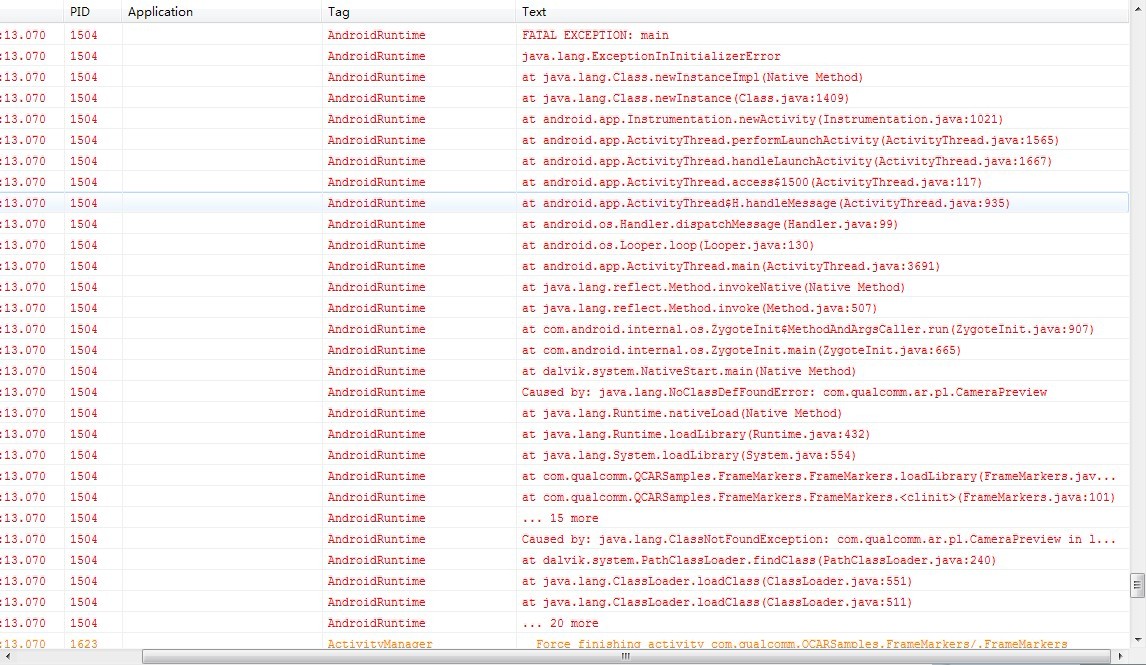Select the '... 15 more' log line

click(564, 518)
